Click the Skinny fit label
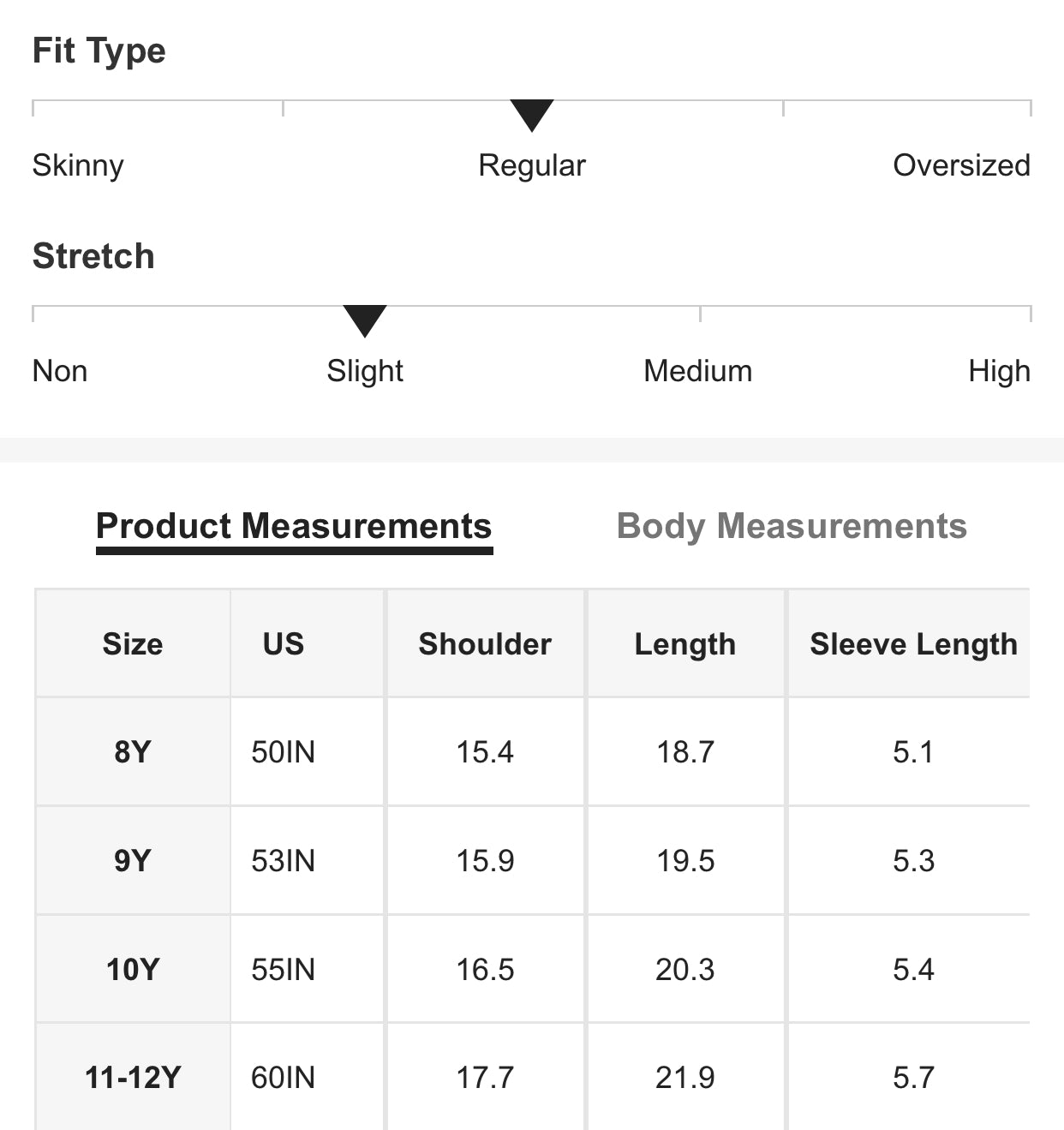The image size is (1064, 1130). pyautogui.click(x=78, y=165)
